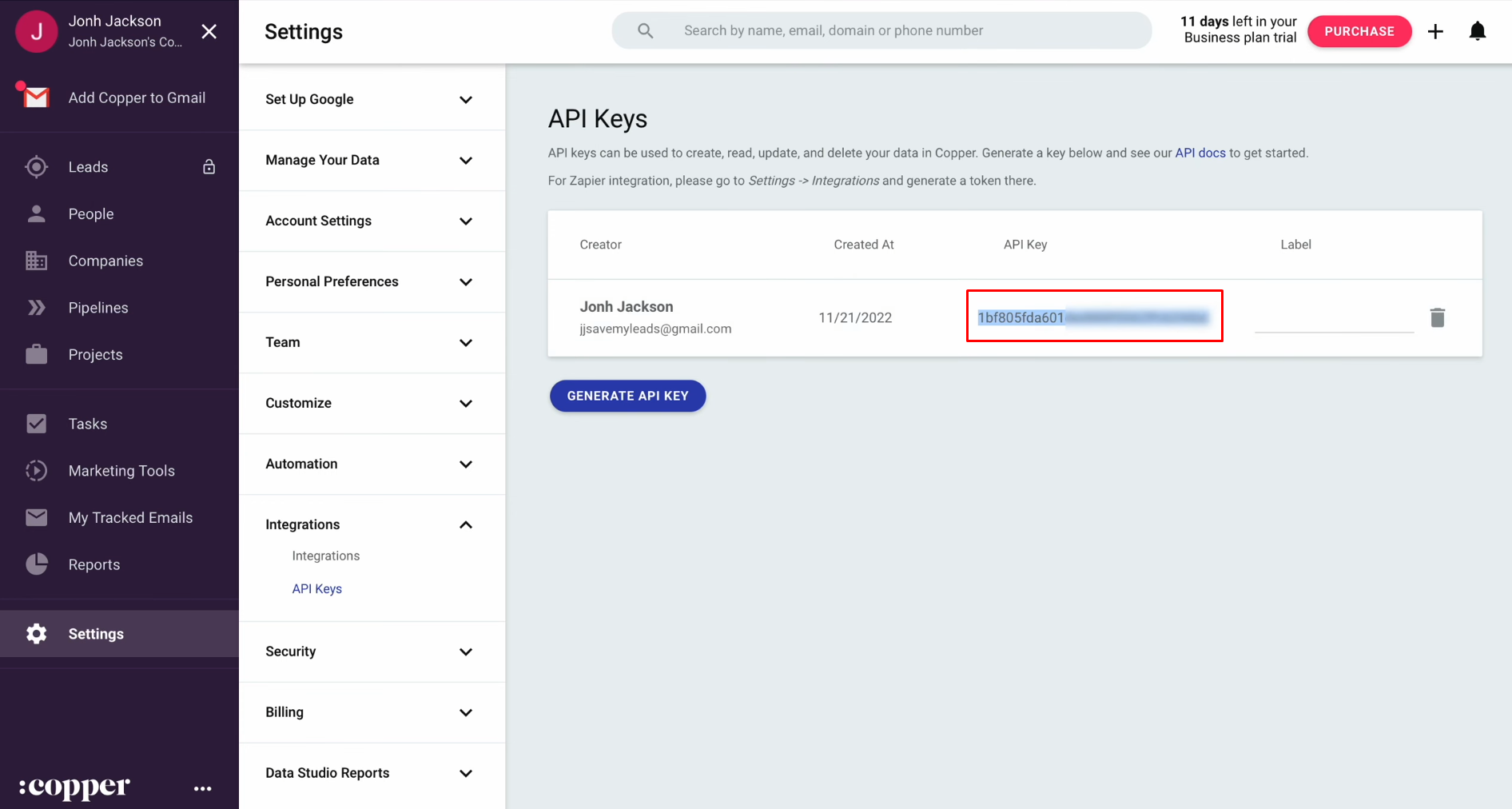Go to Marketing Tools in sidebar
This screenshot has width=1512, height=809.
click(121, 471)
